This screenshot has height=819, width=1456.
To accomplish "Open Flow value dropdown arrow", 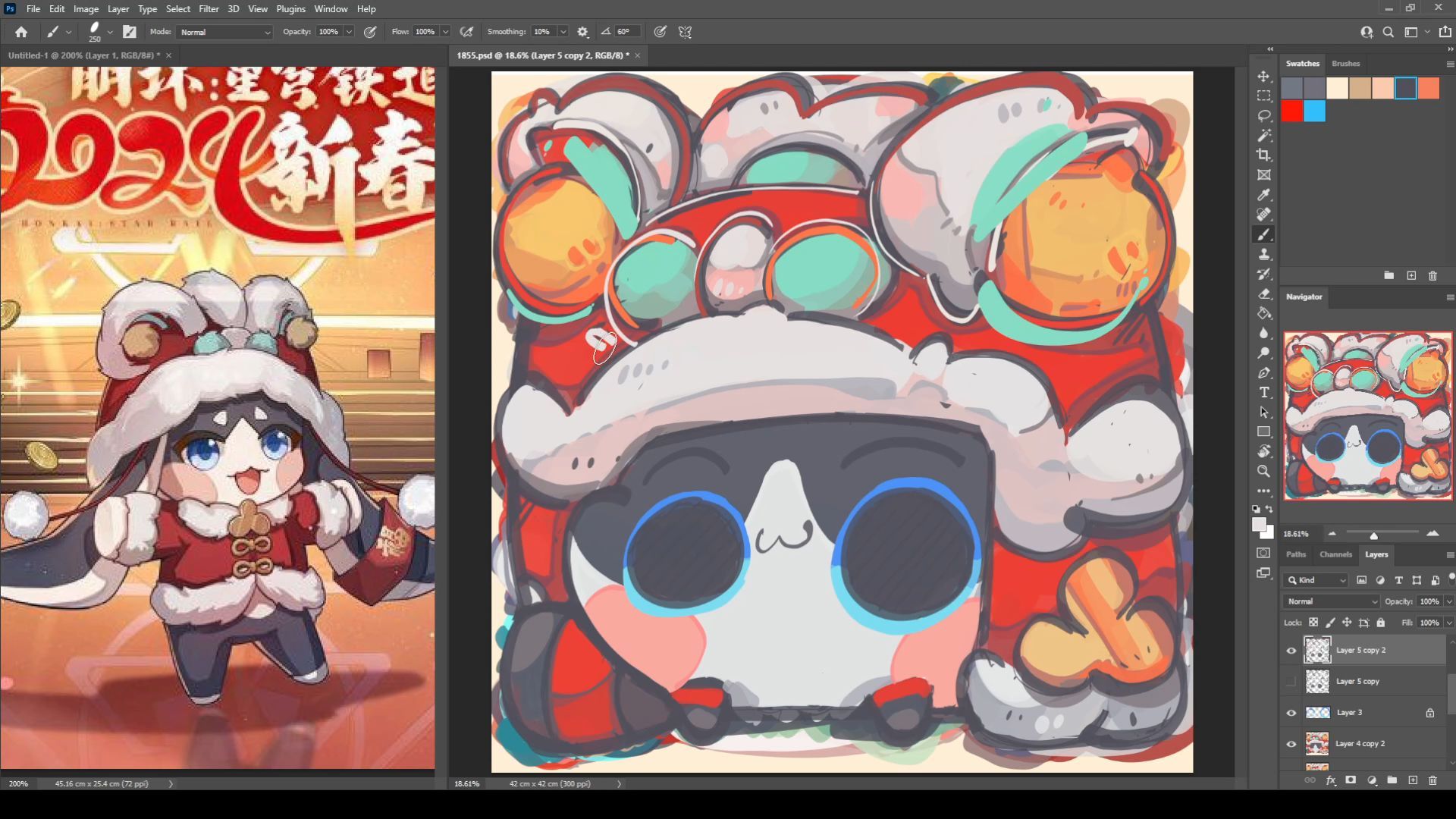I will click(x=445, y=32).
